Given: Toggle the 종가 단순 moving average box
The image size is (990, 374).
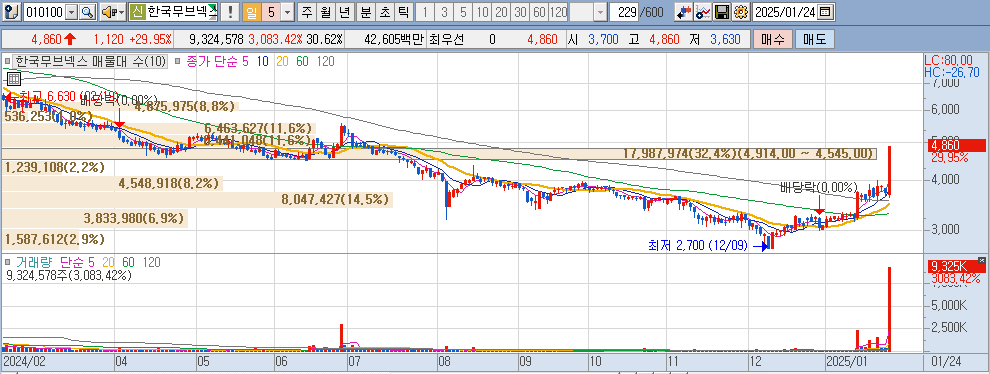Looking at the screenshot, I should pyautogui.click(x=178, y=61).
